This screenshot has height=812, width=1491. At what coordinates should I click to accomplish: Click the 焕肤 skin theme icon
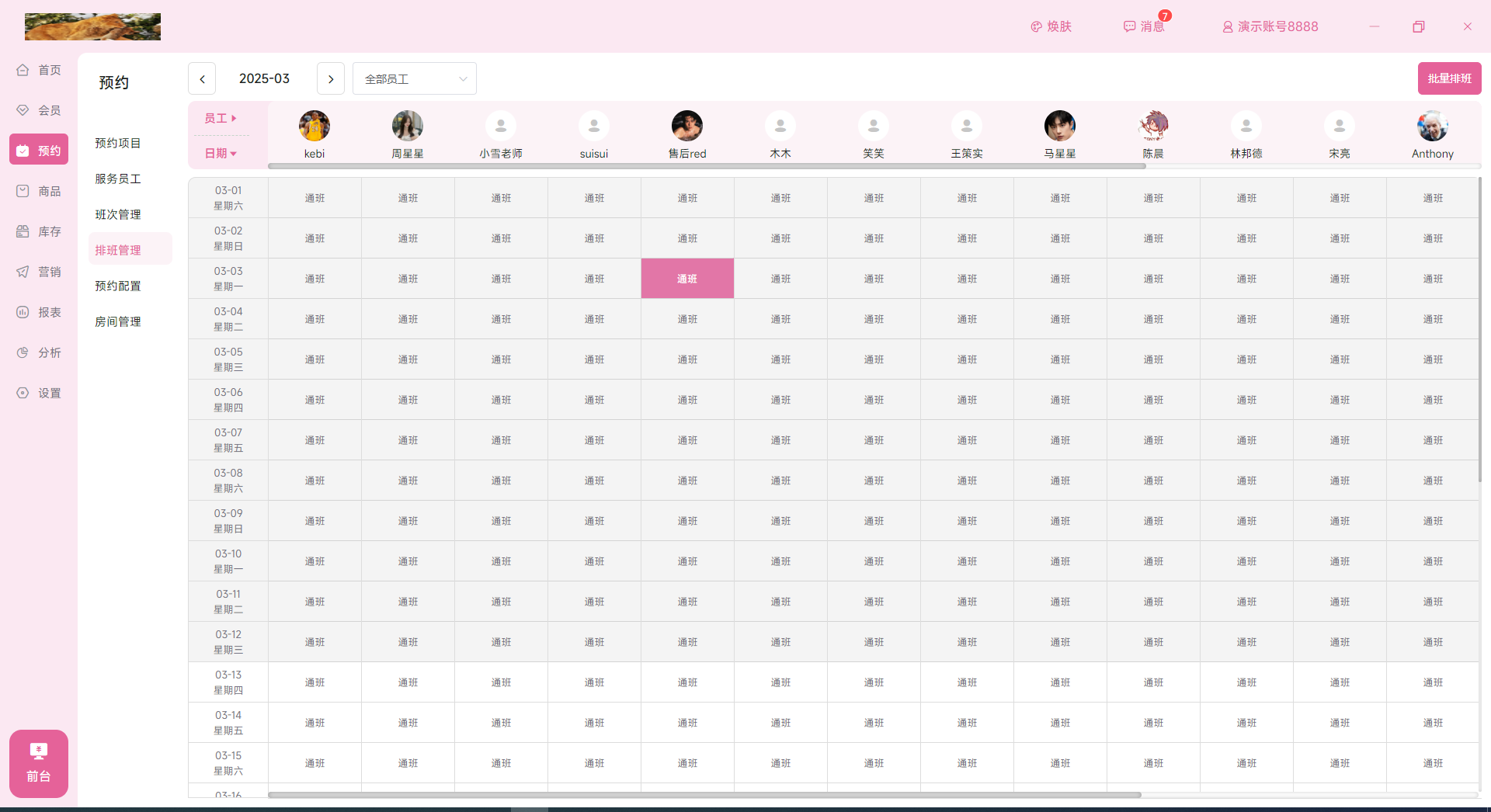click(x=1036, y=26)
